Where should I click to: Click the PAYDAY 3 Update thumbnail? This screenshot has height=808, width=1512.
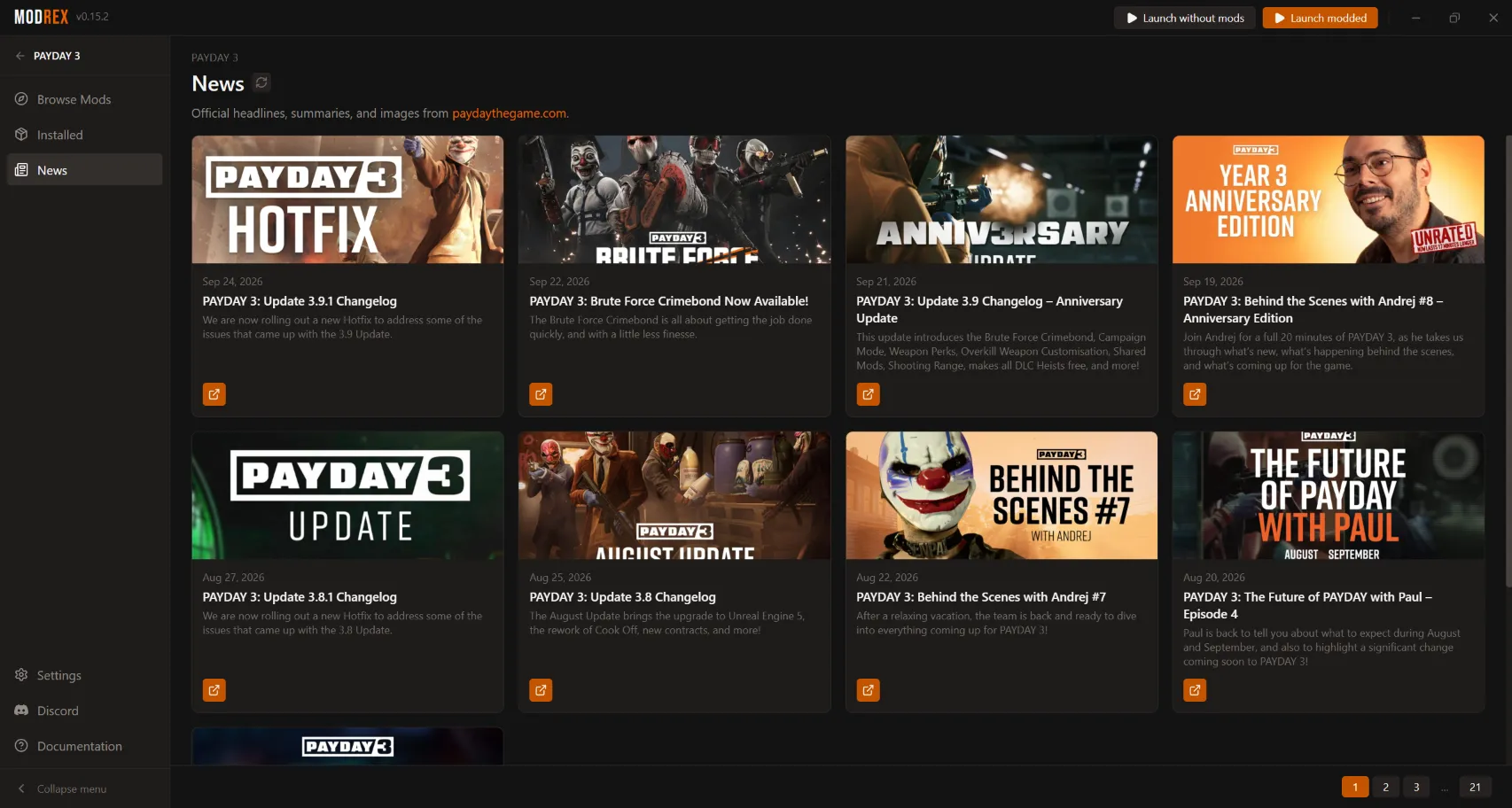tap(347, 495)
